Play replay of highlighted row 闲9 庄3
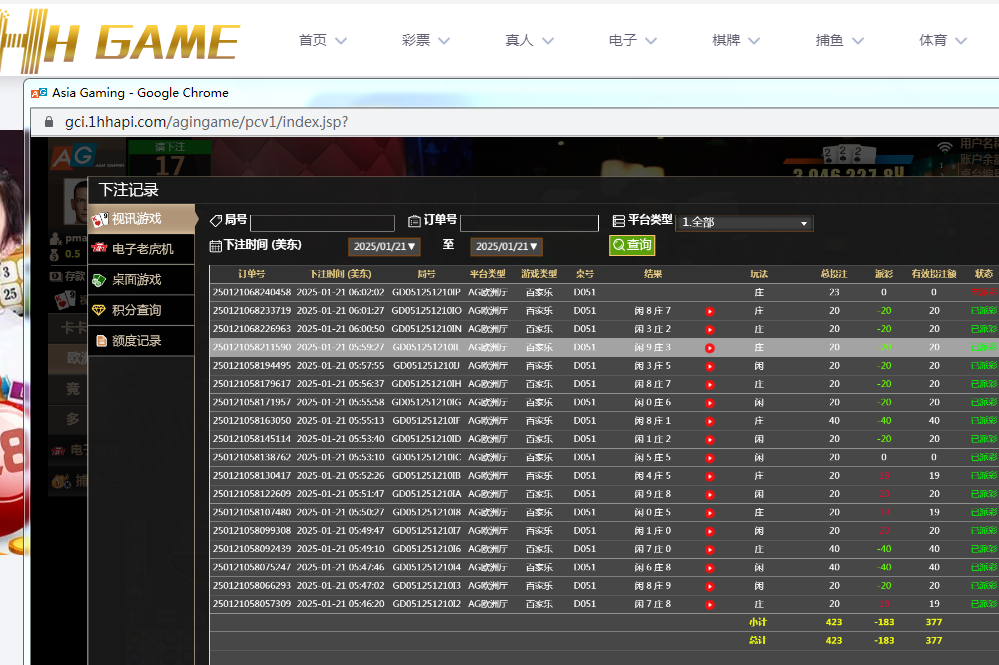This screenshot has height=665, width=999. click(710, 348)
